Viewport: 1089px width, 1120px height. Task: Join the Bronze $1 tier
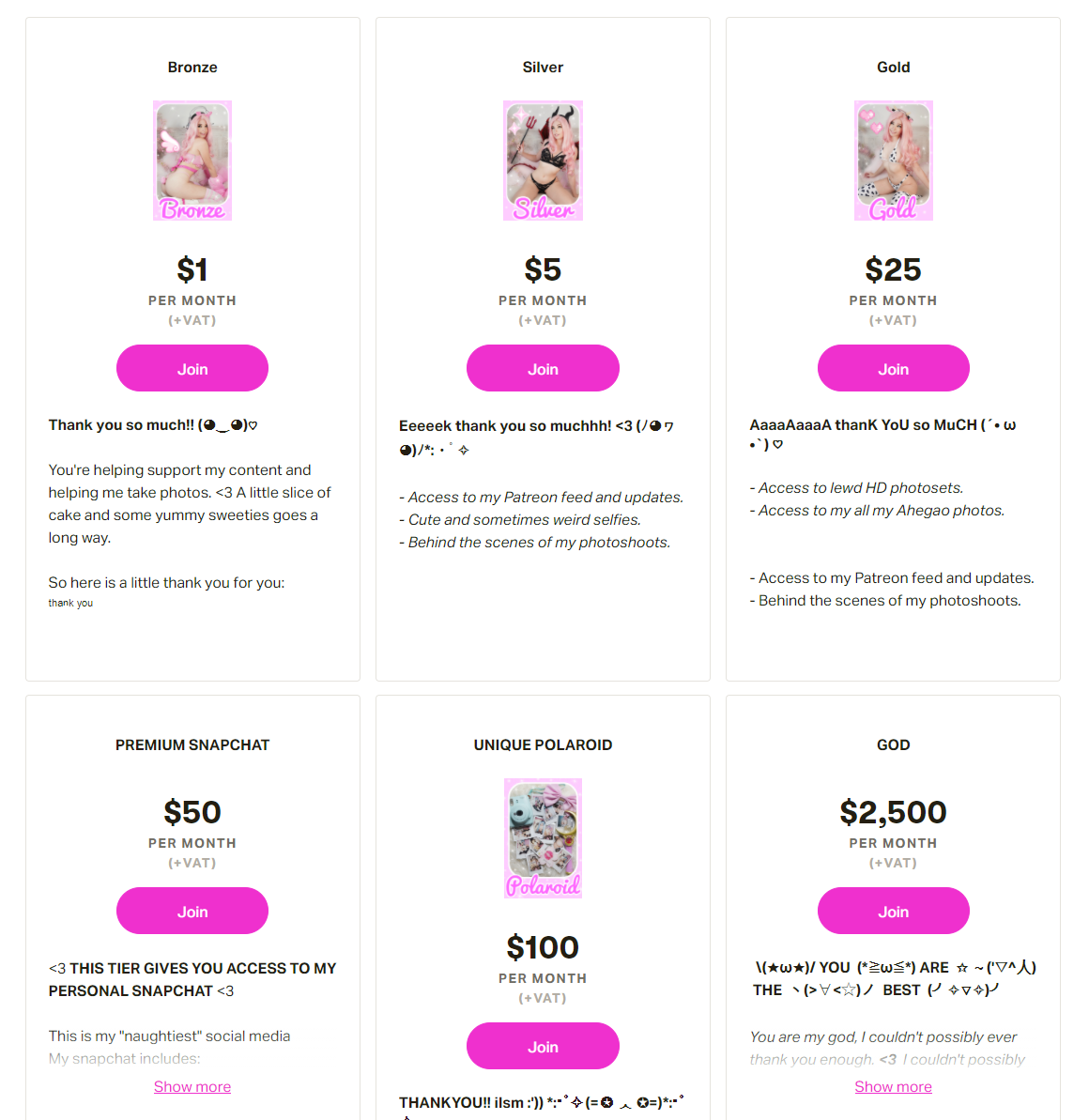192,368
